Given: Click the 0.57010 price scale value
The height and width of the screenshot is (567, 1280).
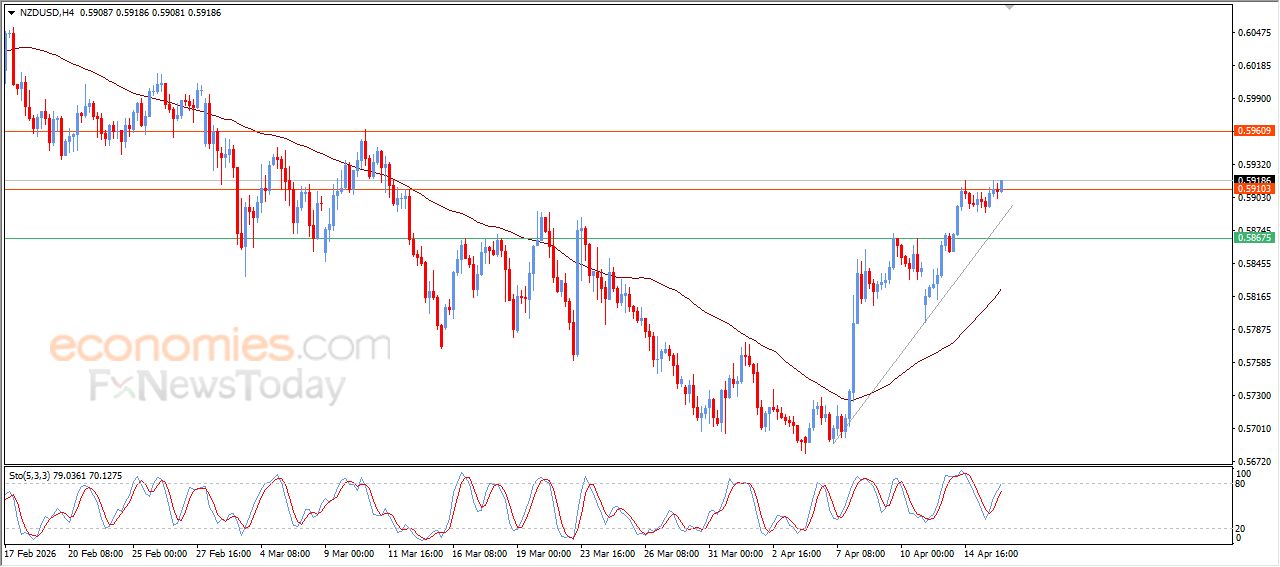Looking at the screenshot, I should pyautogui.click(x=1252, y=429).
